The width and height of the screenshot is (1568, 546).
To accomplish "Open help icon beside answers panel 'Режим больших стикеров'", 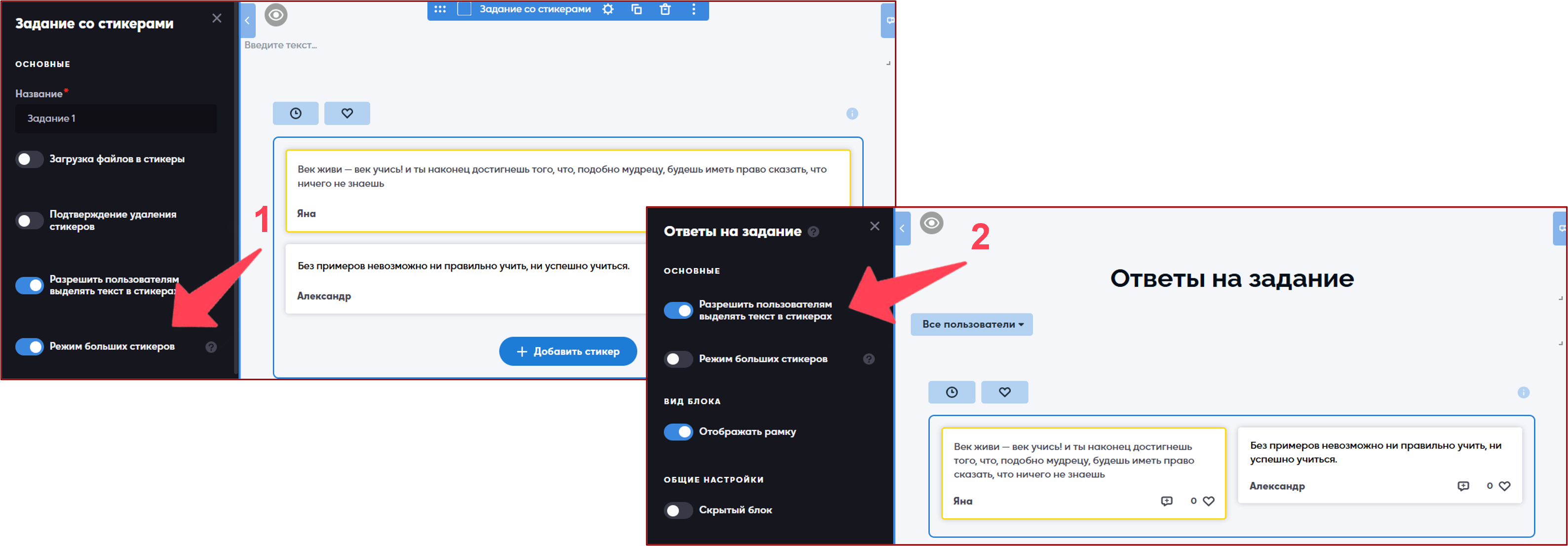I will (x=869, y=359).
